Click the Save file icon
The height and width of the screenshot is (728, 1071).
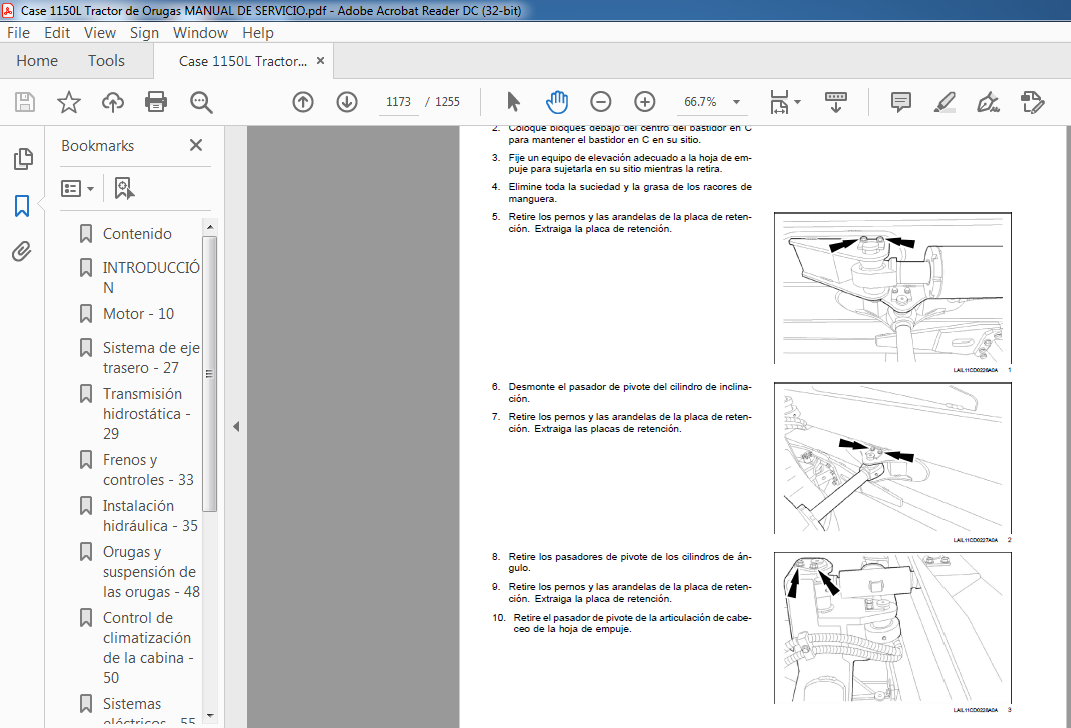point(25,102)
